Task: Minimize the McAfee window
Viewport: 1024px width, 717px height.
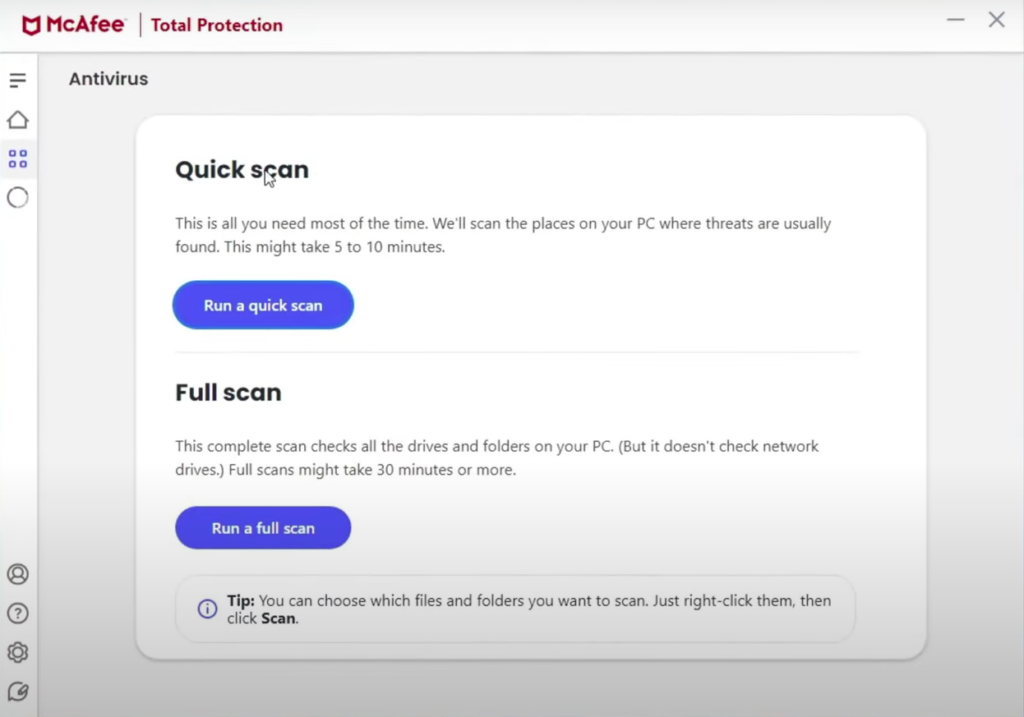Action: pyautogui.click(x=956, y=20)
